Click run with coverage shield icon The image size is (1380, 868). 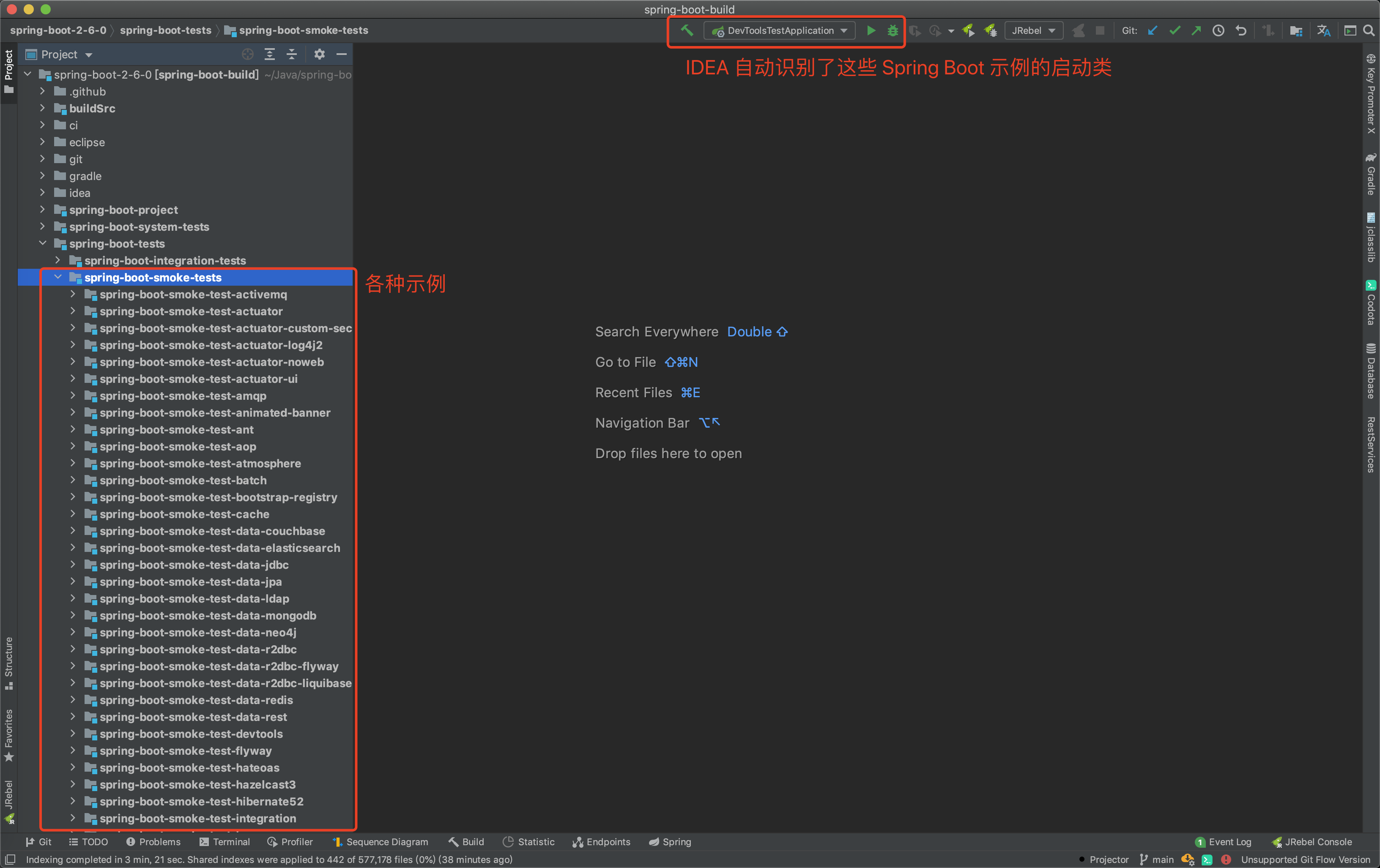click(915, 30)
